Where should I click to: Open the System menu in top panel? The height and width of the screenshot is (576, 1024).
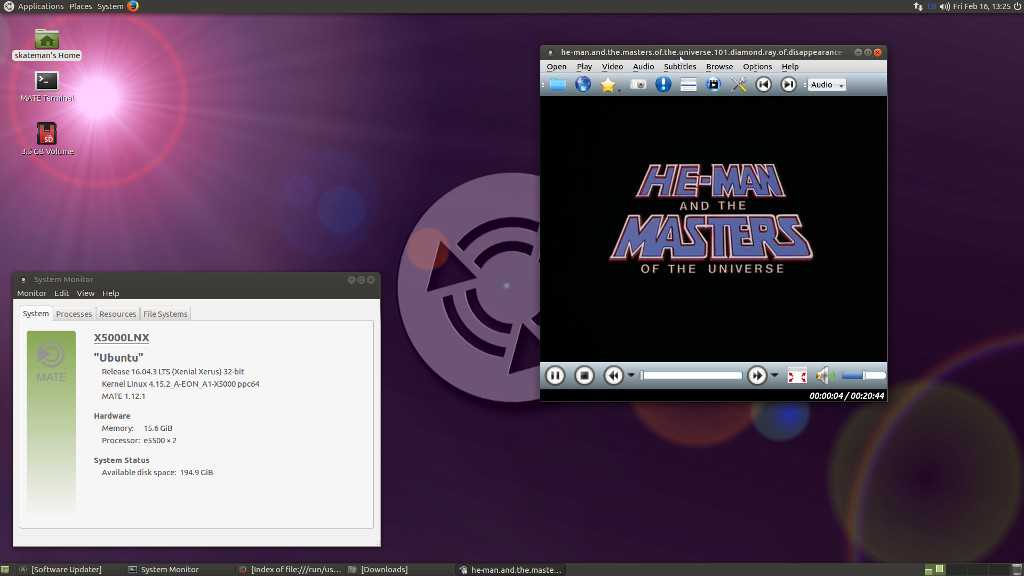tap(110, 7)
